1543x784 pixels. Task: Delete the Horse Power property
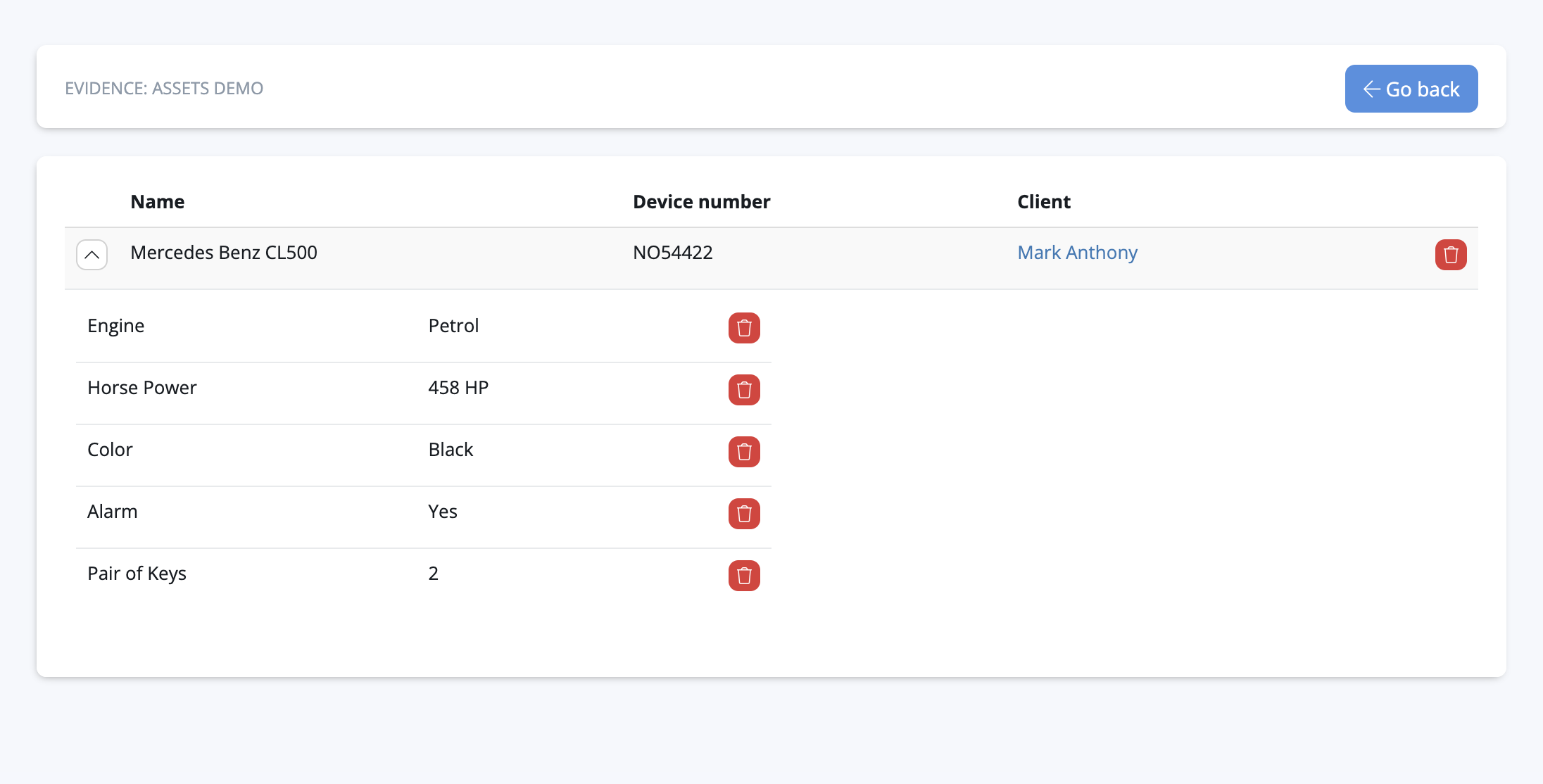[x=744, y=390]
